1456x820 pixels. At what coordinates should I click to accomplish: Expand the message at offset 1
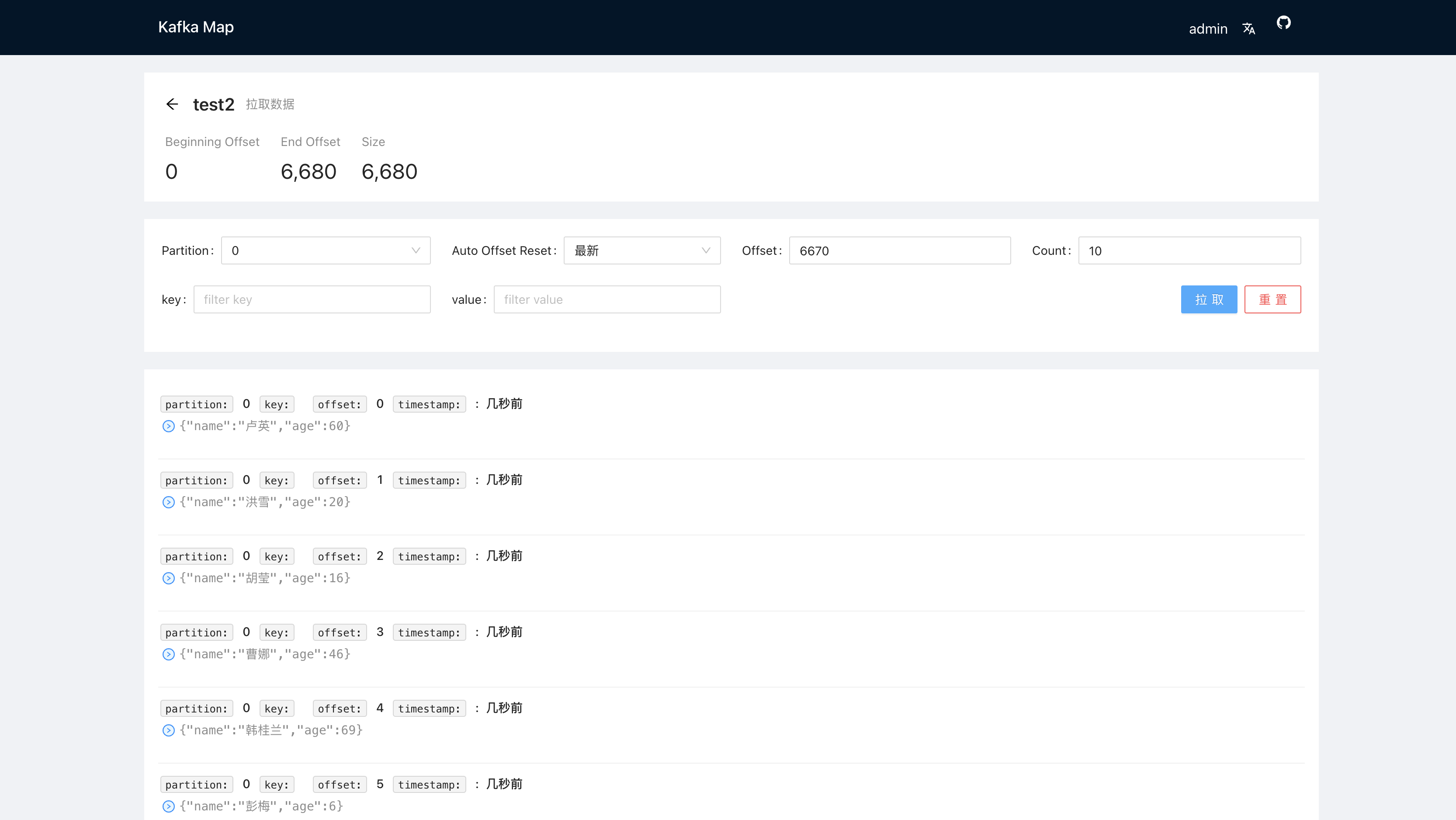tap(168, 502)
